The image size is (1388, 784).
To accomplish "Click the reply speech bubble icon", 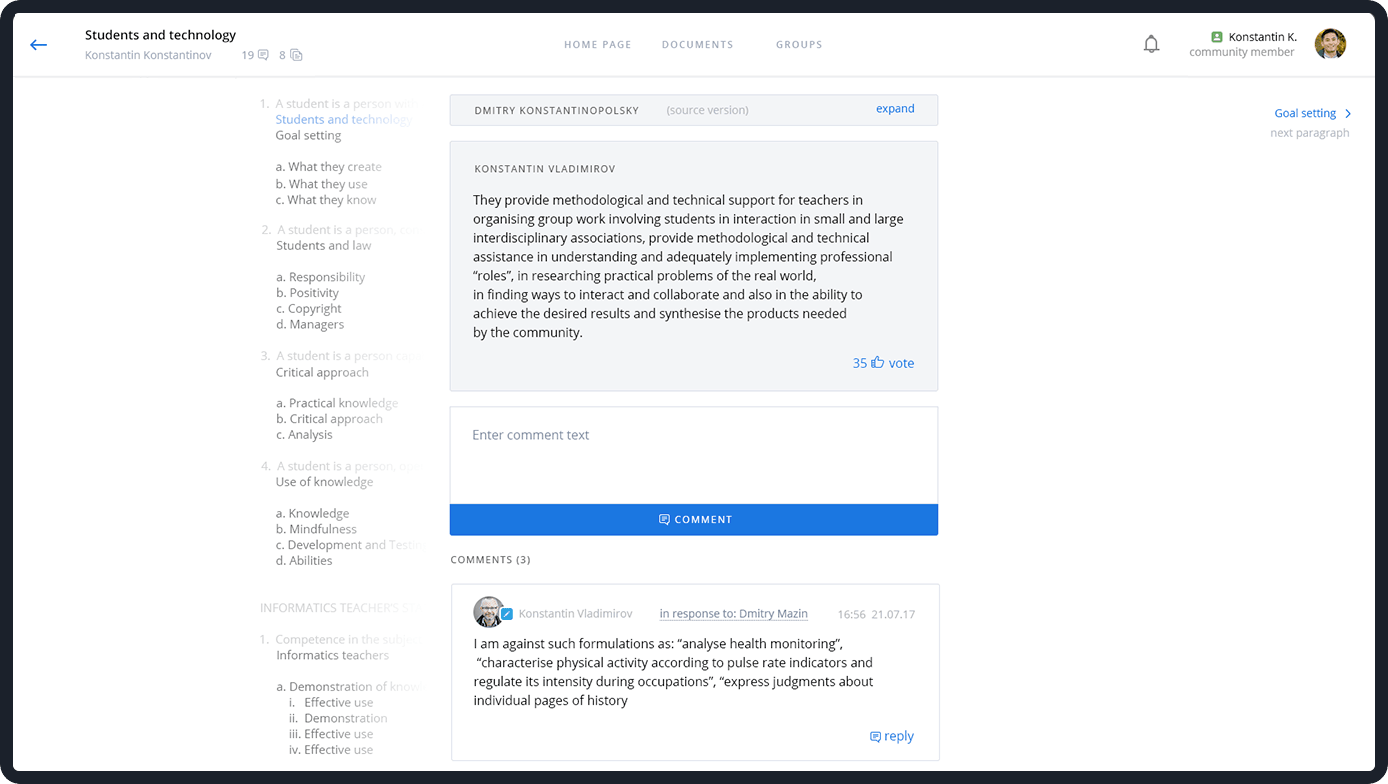I will [x=875, y=737].
